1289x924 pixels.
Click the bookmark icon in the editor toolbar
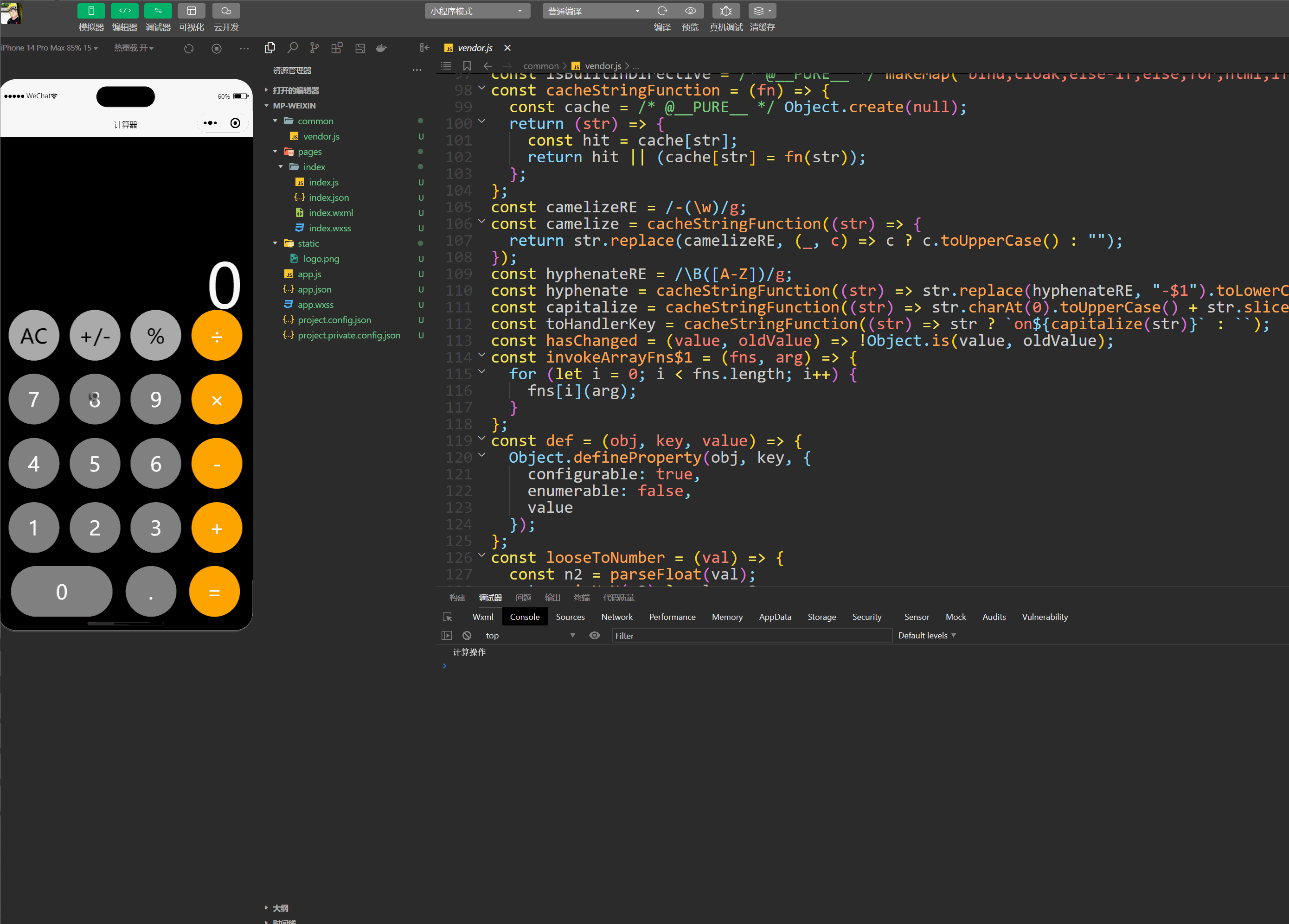[x=467, y=66]
